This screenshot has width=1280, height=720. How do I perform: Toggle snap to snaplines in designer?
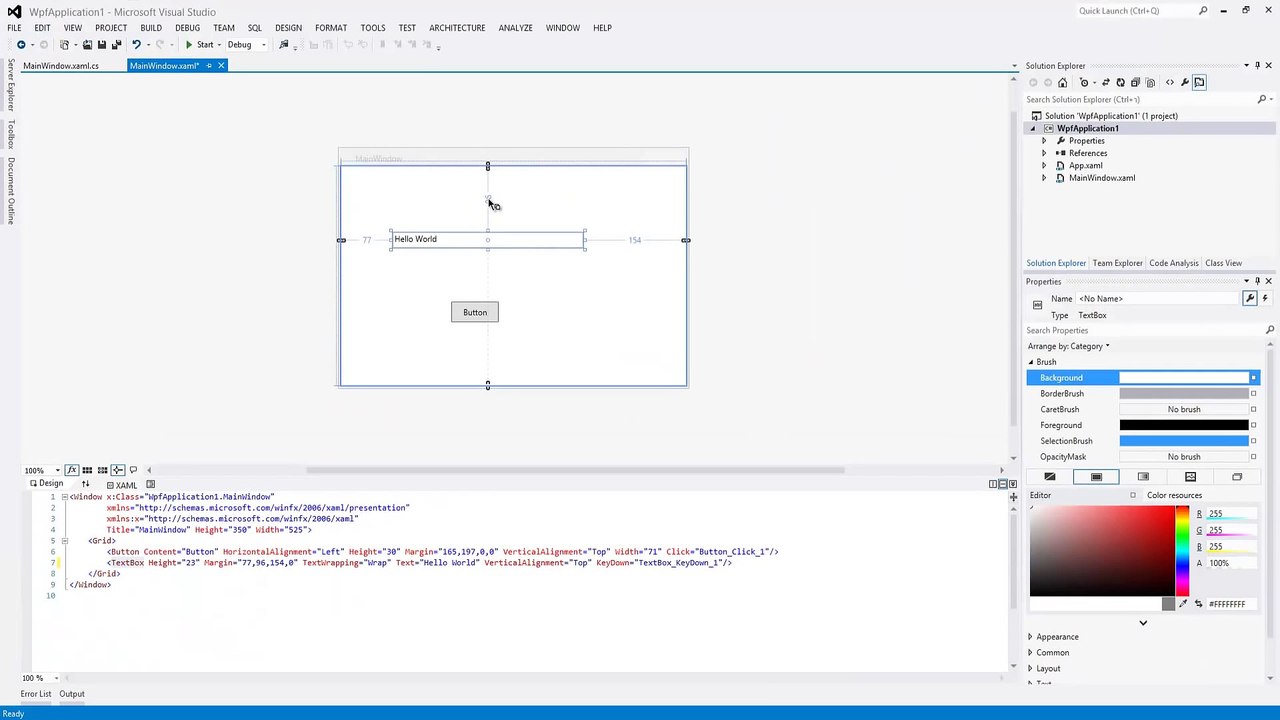117,470
